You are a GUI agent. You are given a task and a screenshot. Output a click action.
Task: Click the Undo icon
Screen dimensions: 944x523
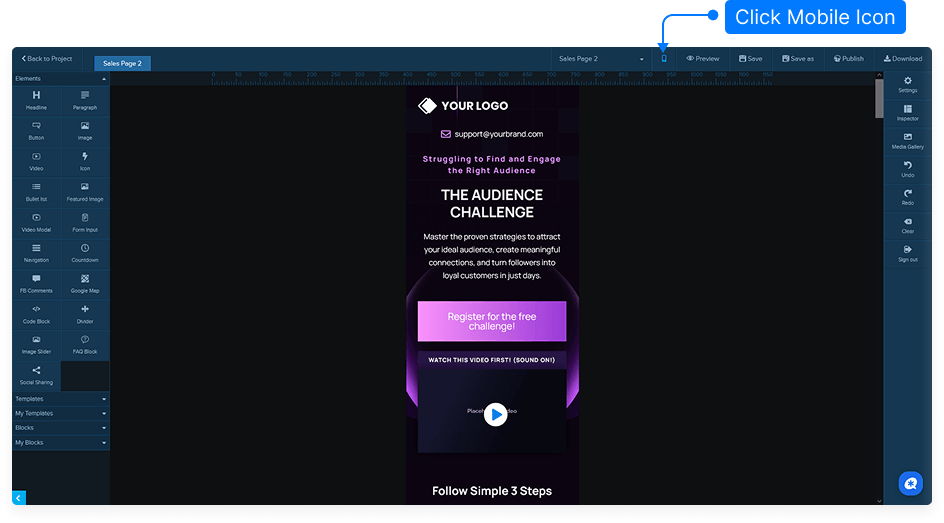pyautogui.click(x=907, y=168)
